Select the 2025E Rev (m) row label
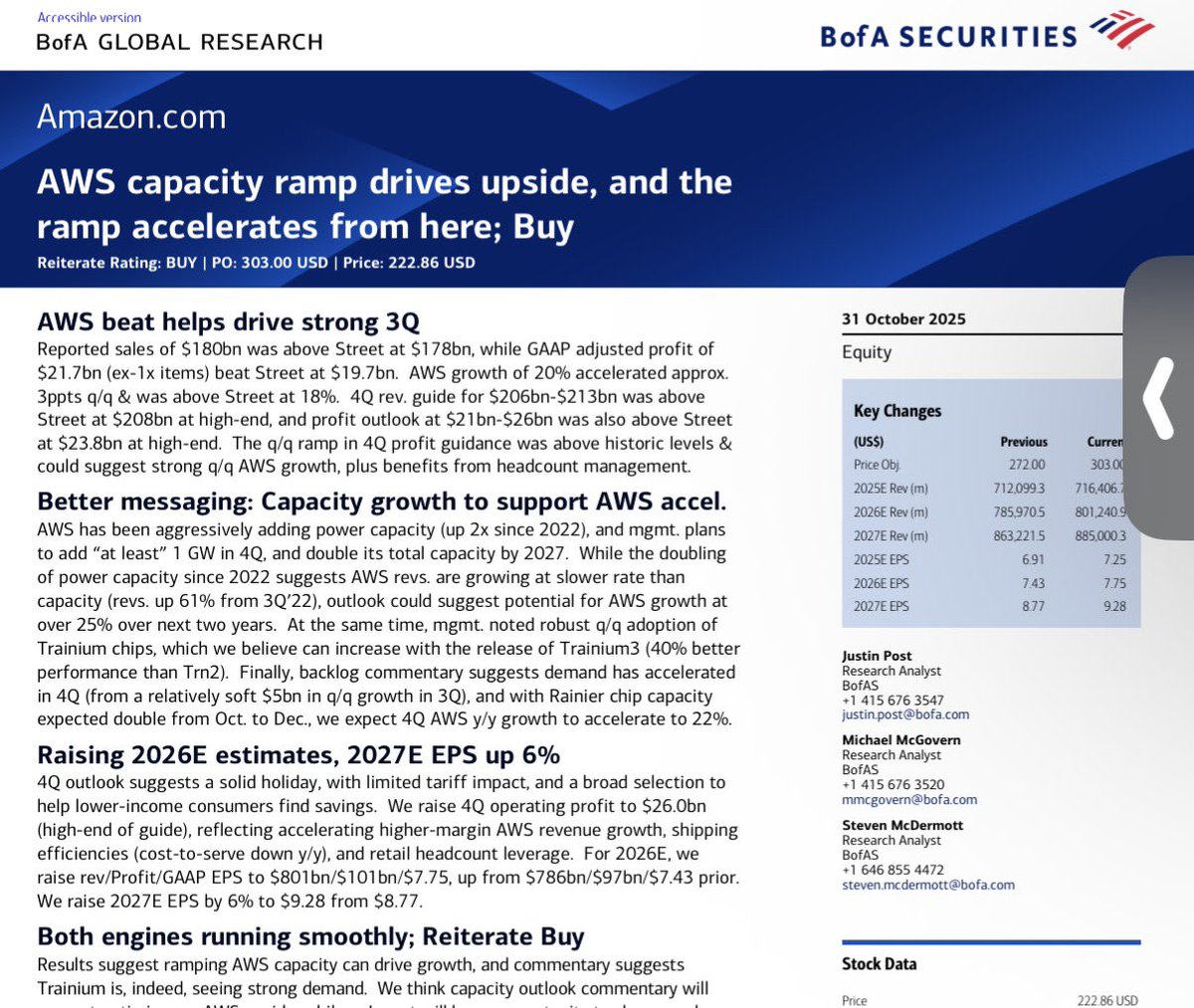1194x1008 pixels. pyautogui.click(x=891, y=489)
